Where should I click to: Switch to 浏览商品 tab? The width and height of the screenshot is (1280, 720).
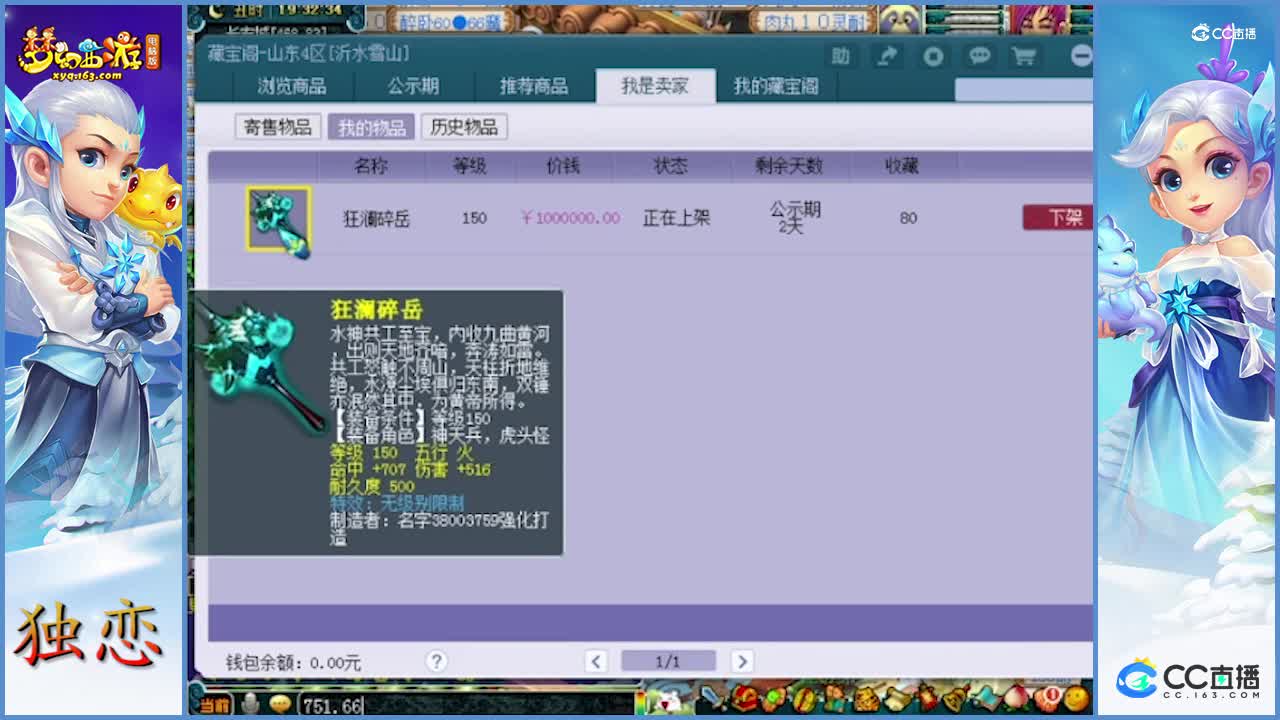pyautogui.click(x=292, y=86)
